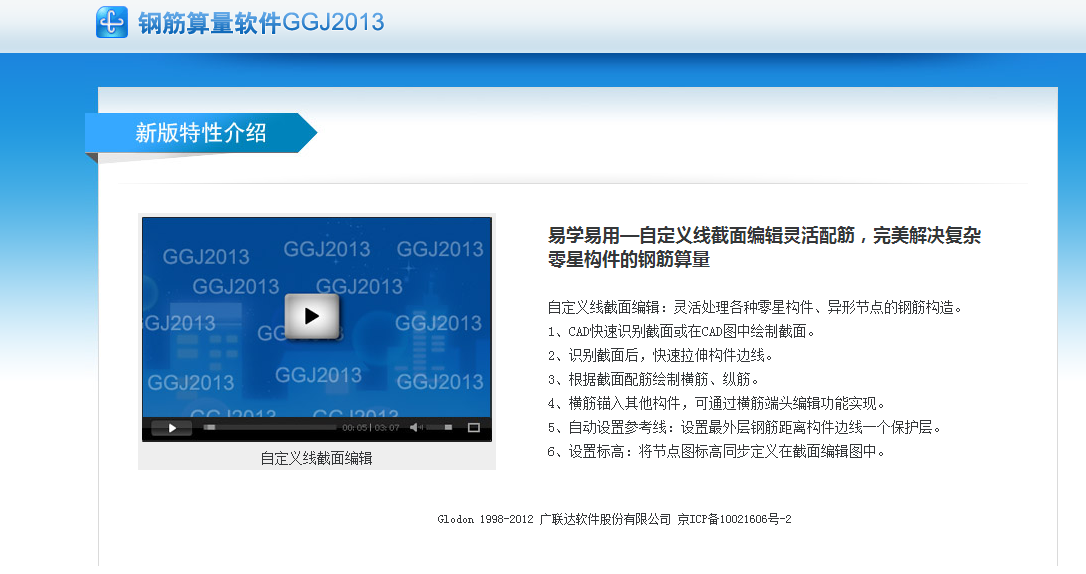The image size is (1086, 574).
Task: Click the video time display 00:05 | 03:07
Action: click(x=371, y=428)
